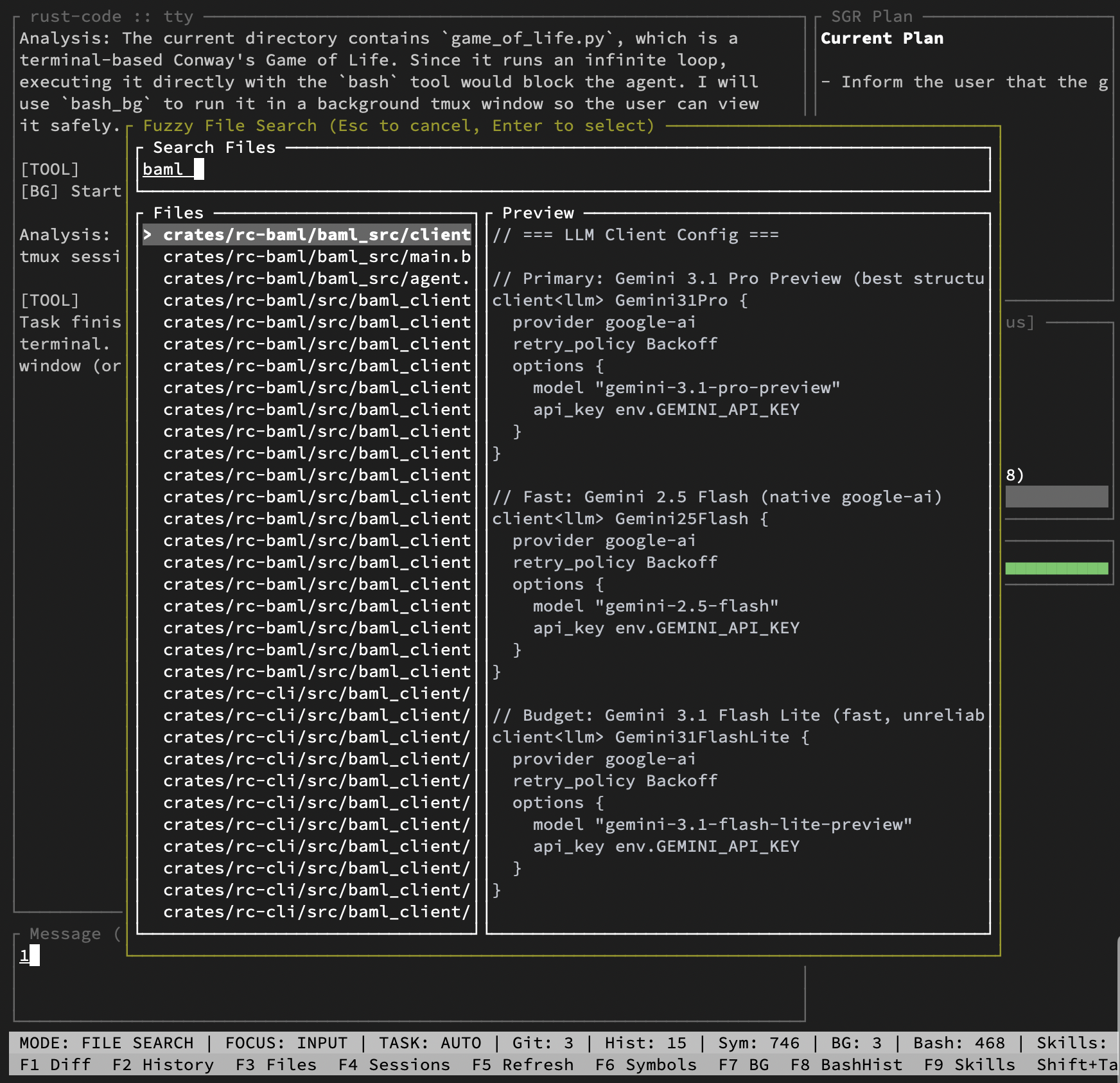Screen dimensions: 1120x1083
Task: Open the F3 Files browser
Action: pos(276,1065)
